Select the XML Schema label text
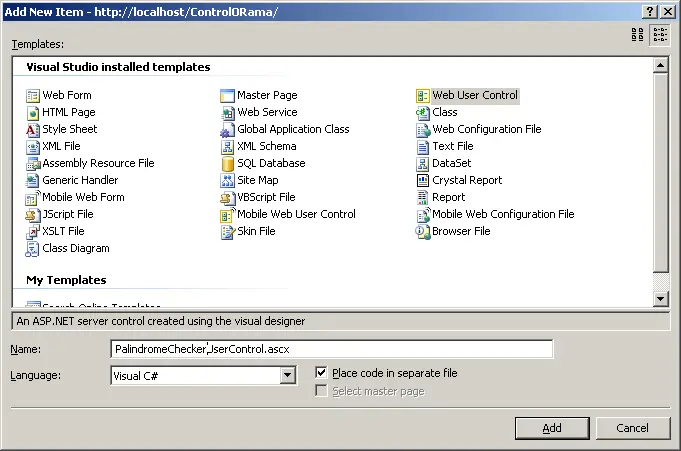 tap(267, 146)
